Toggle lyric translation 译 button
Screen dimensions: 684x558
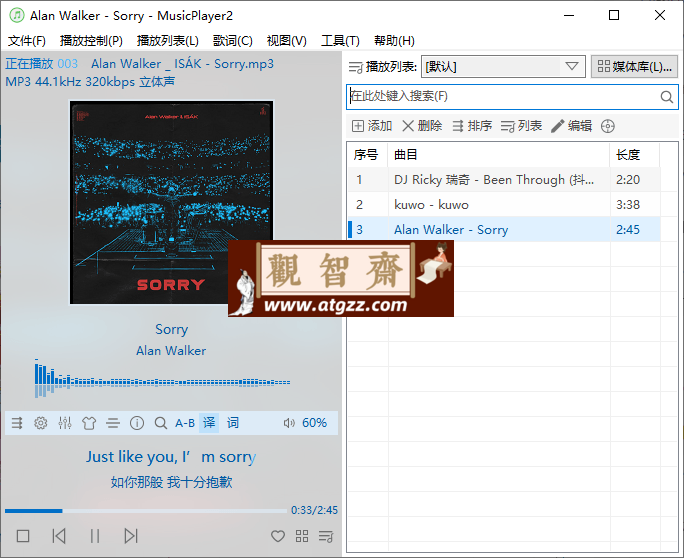coord(209,423)
